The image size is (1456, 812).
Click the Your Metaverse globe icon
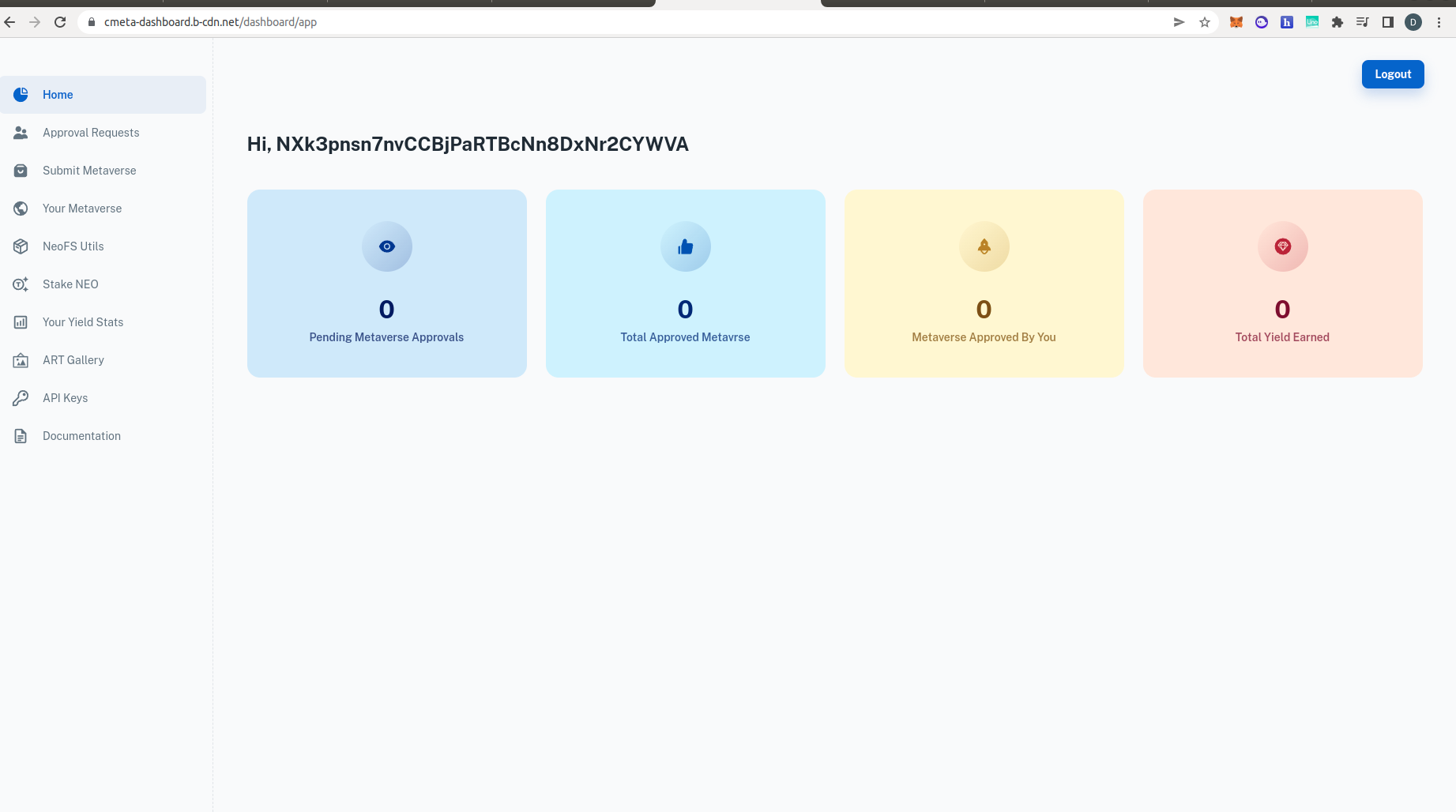[x=21, y=209]
